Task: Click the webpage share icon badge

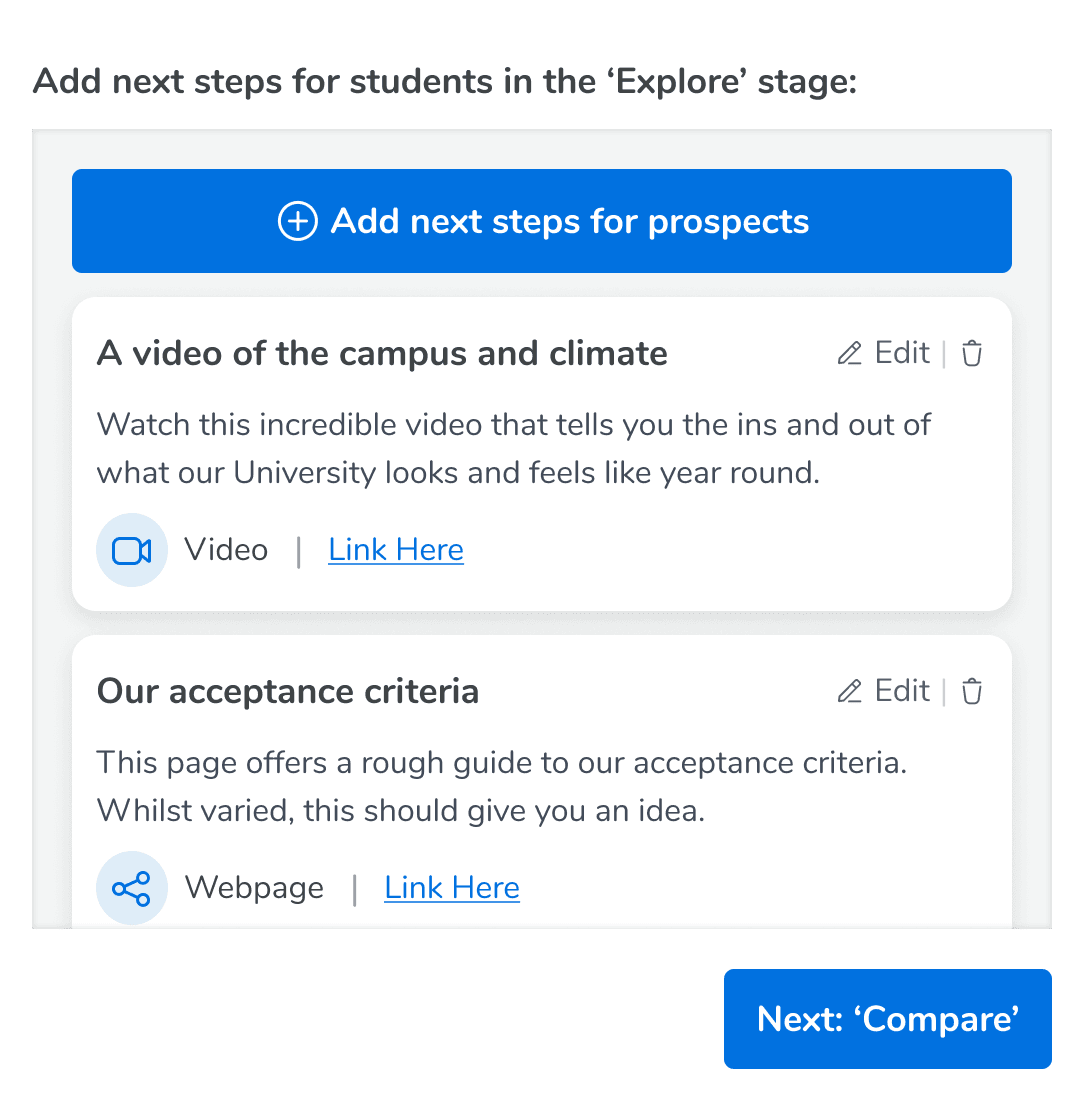Action: (x=132, y=888)
